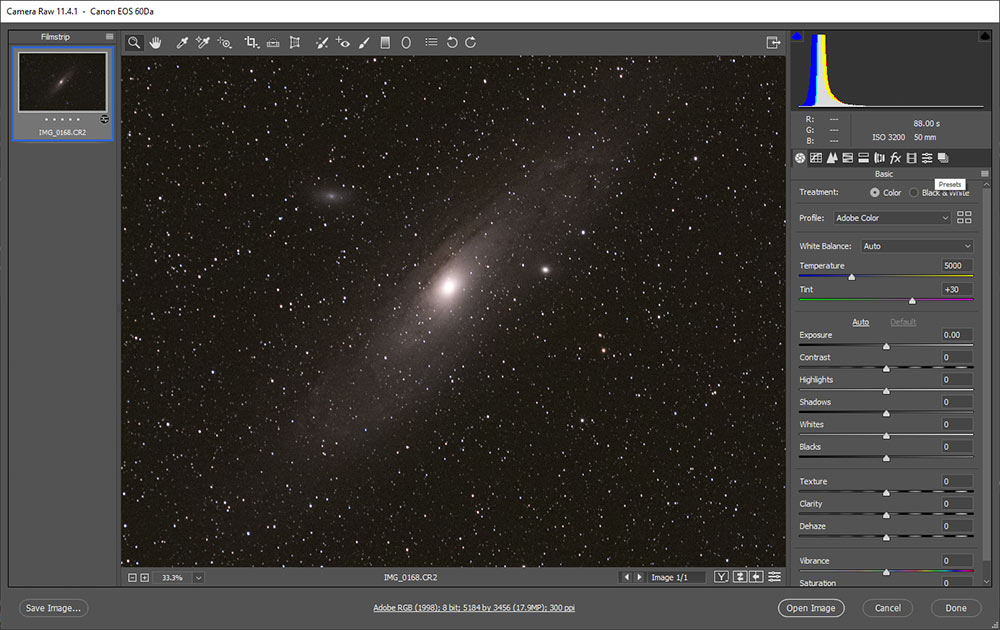
Task: Select the Adjustment Brush tool
Action: click(x=363, y=42)
